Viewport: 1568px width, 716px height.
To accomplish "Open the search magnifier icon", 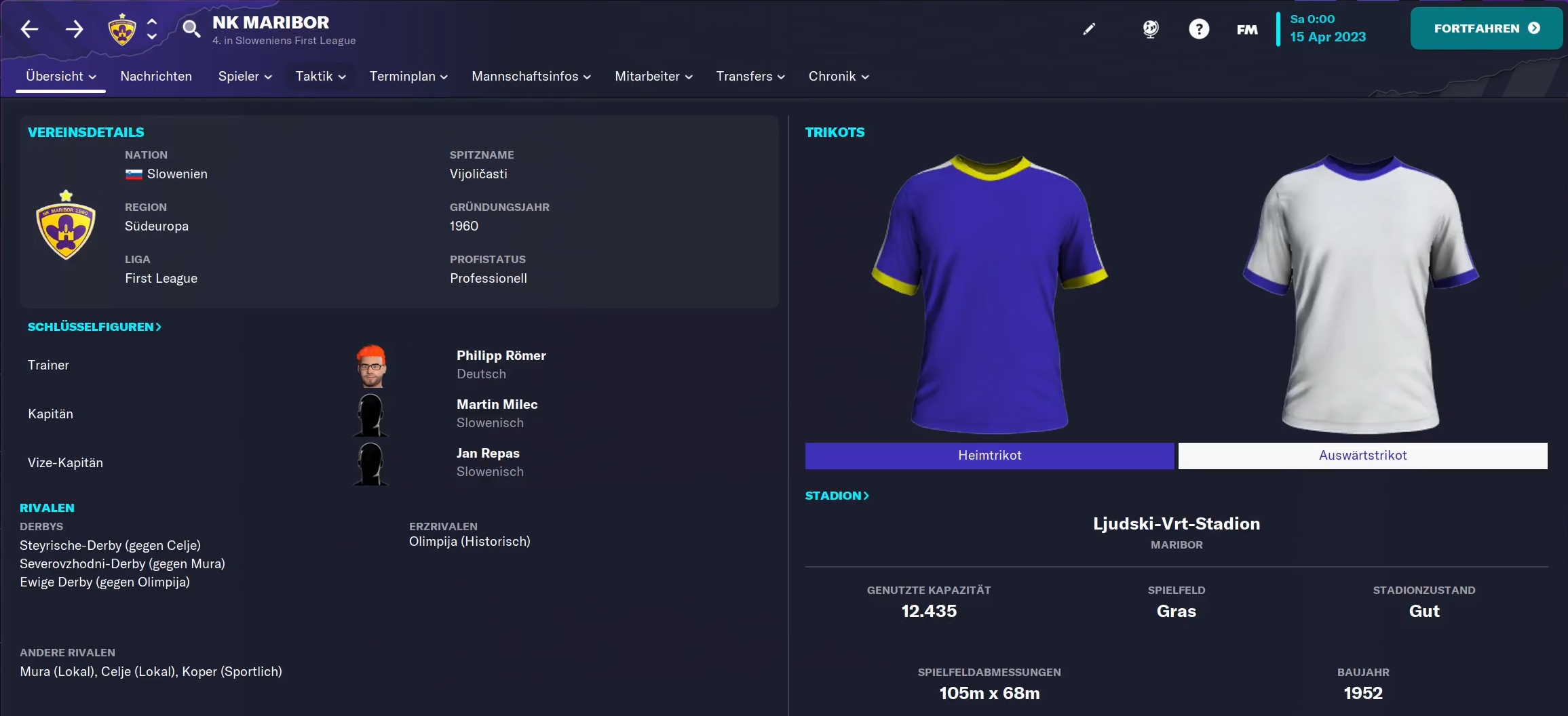I will pyautogui.click(x=191, y=29).
